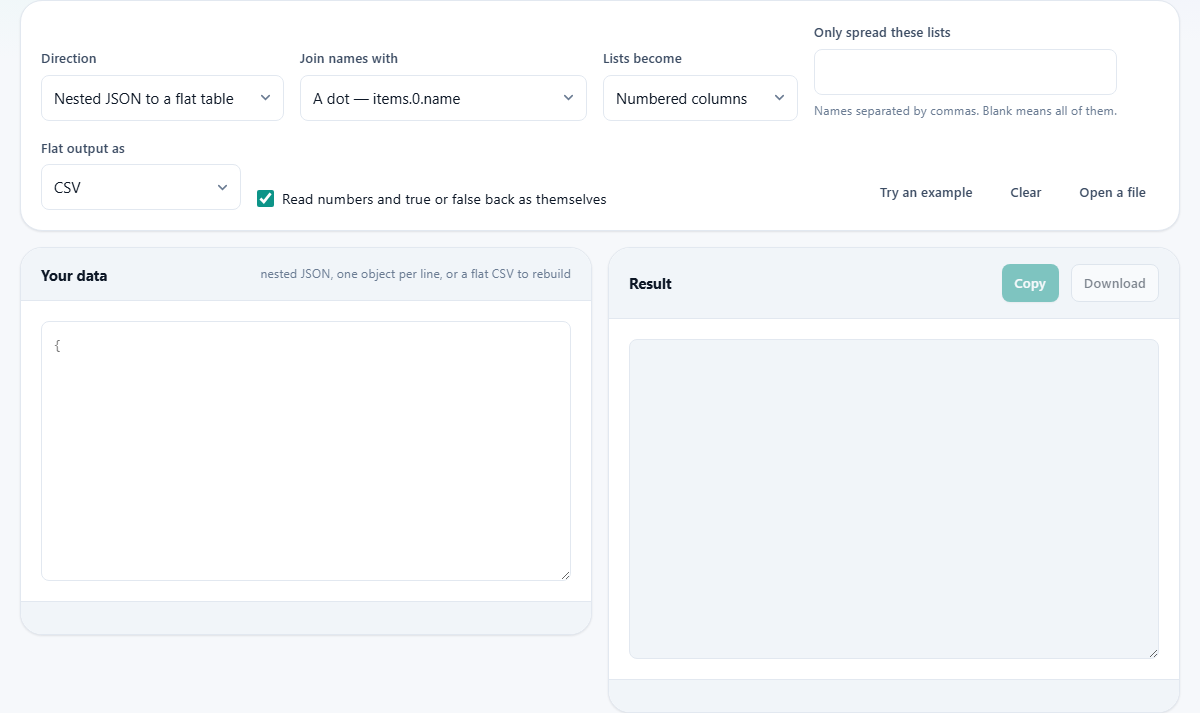This screenshot has height=713, width=1200.
Task: Open the Lists become dropdown
Action: tap(700, 98)
